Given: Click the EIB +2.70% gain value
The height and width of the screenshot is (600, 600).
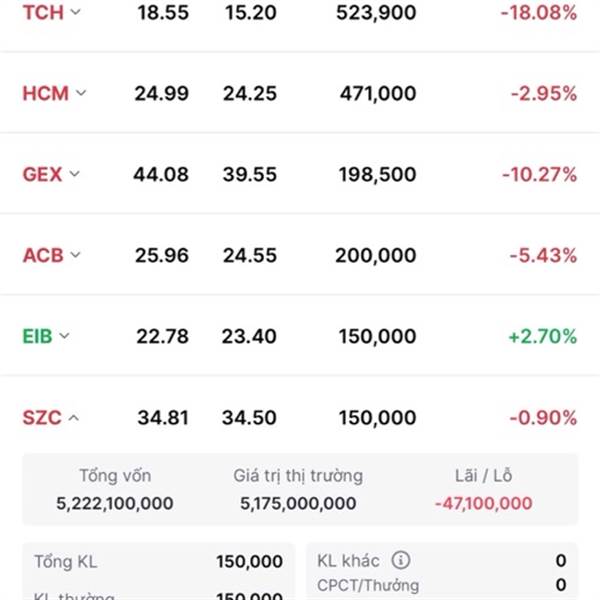Looking at the screenshot, I should tap(542, 337).
